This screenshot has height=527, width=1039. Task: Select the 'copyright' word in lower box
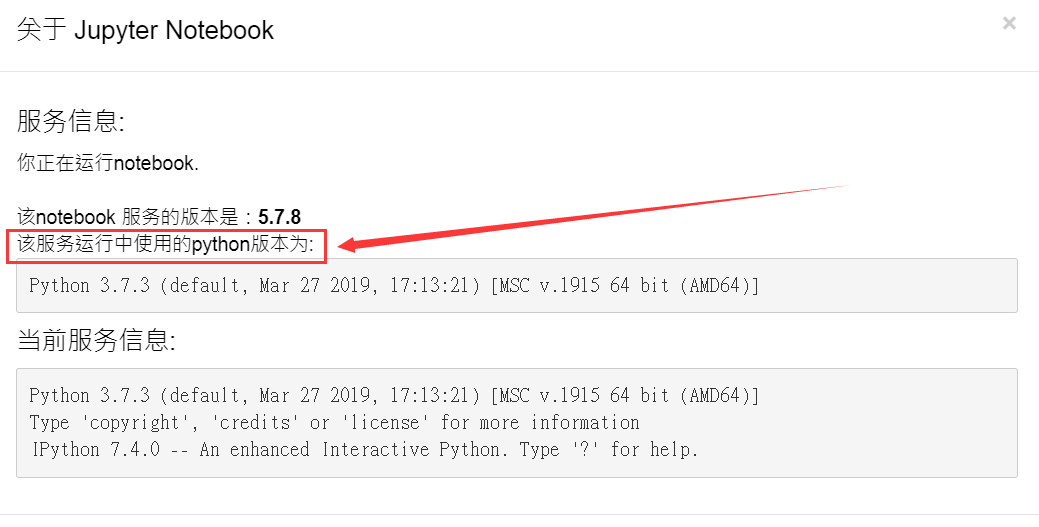140,423
